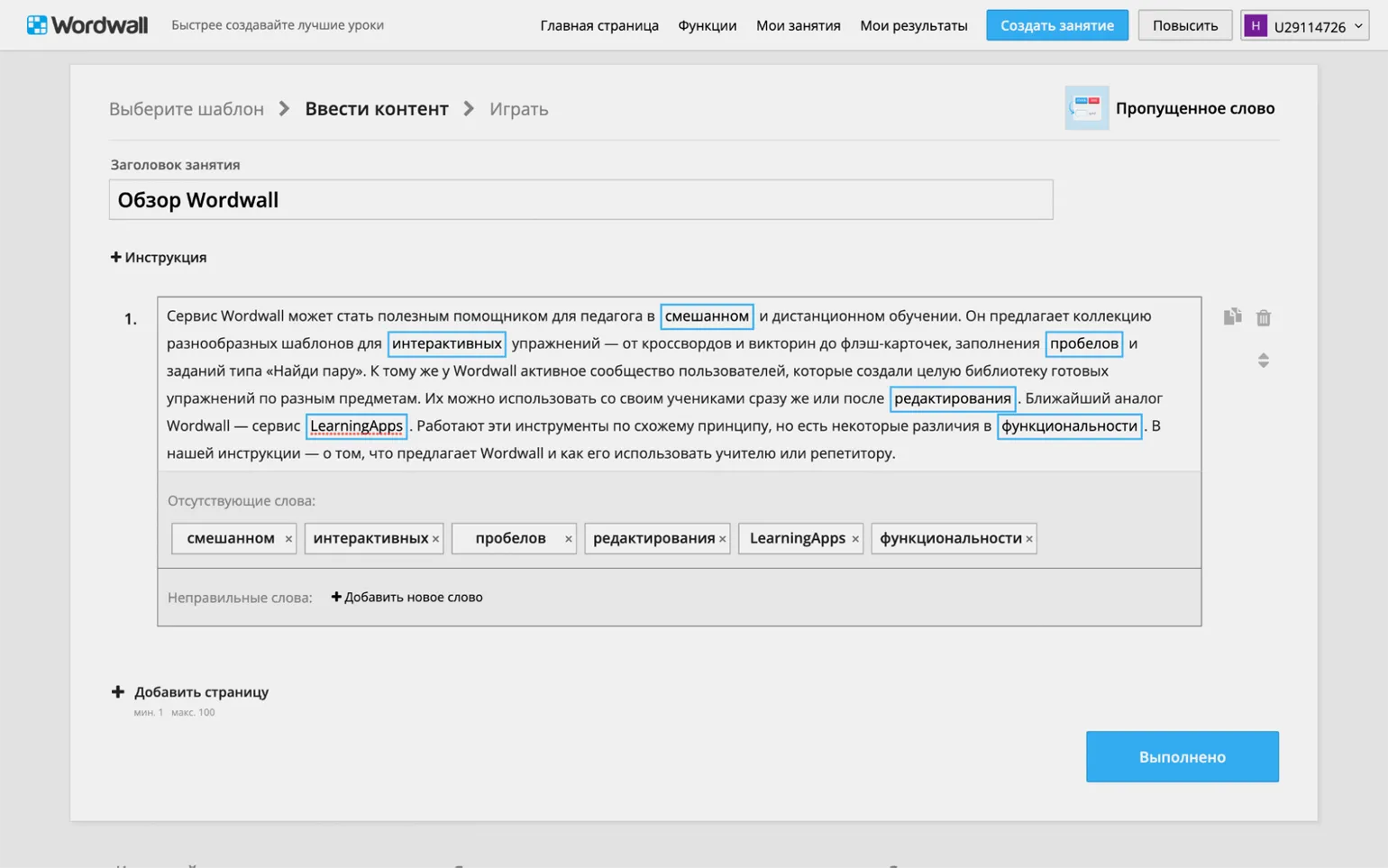Go to Главная страница menu item
Viewport: 1388px width, 868px height.
point(598,25)
